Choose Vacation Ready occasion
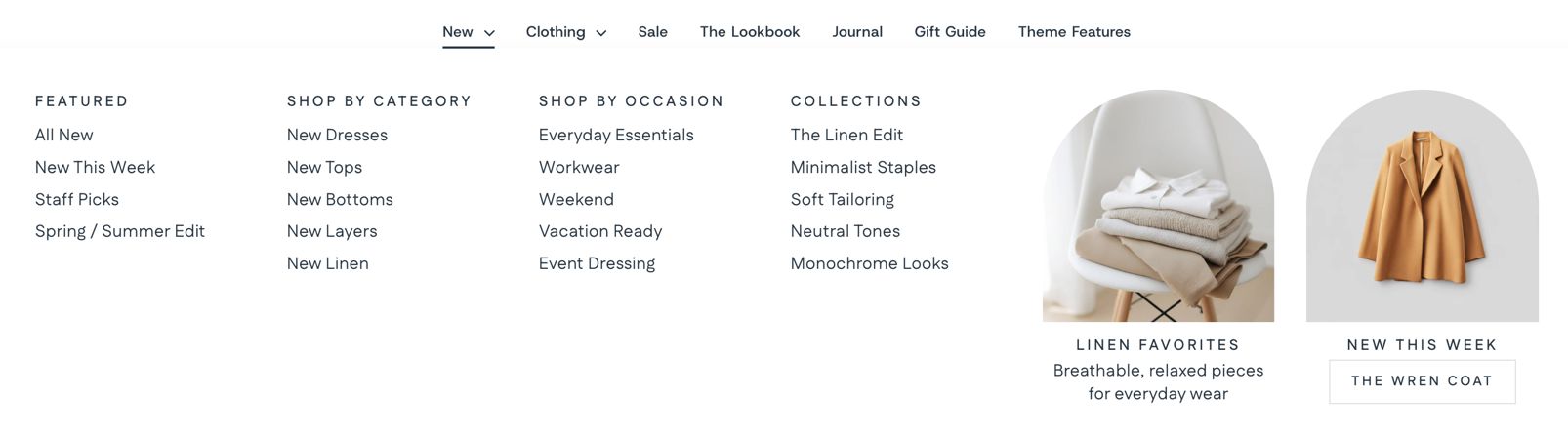 pos(599,231)
